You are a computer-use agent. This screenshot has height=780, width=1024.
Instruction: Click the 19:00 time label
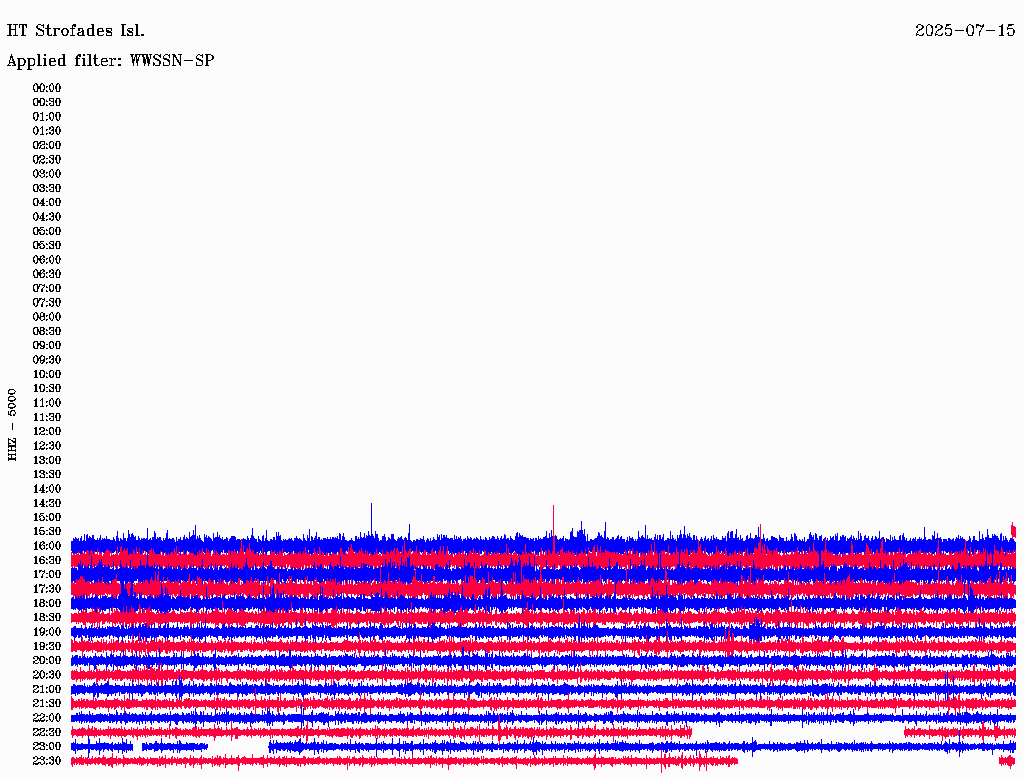[x=47, y=632]
